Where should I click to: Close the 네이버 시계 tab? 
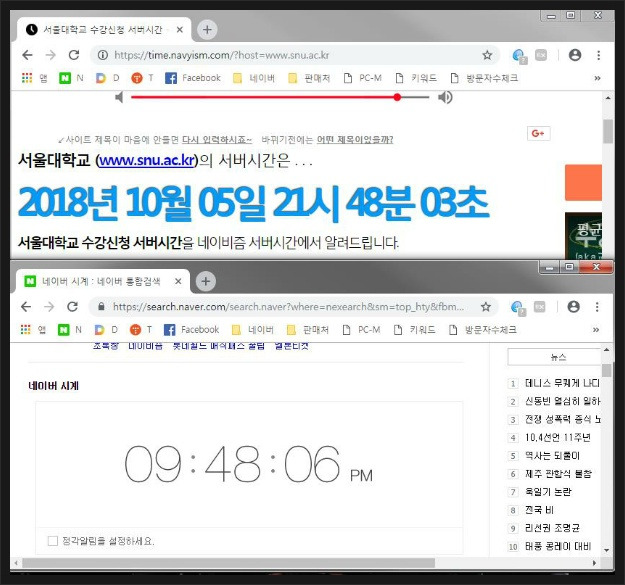click(x=178, y=281)
